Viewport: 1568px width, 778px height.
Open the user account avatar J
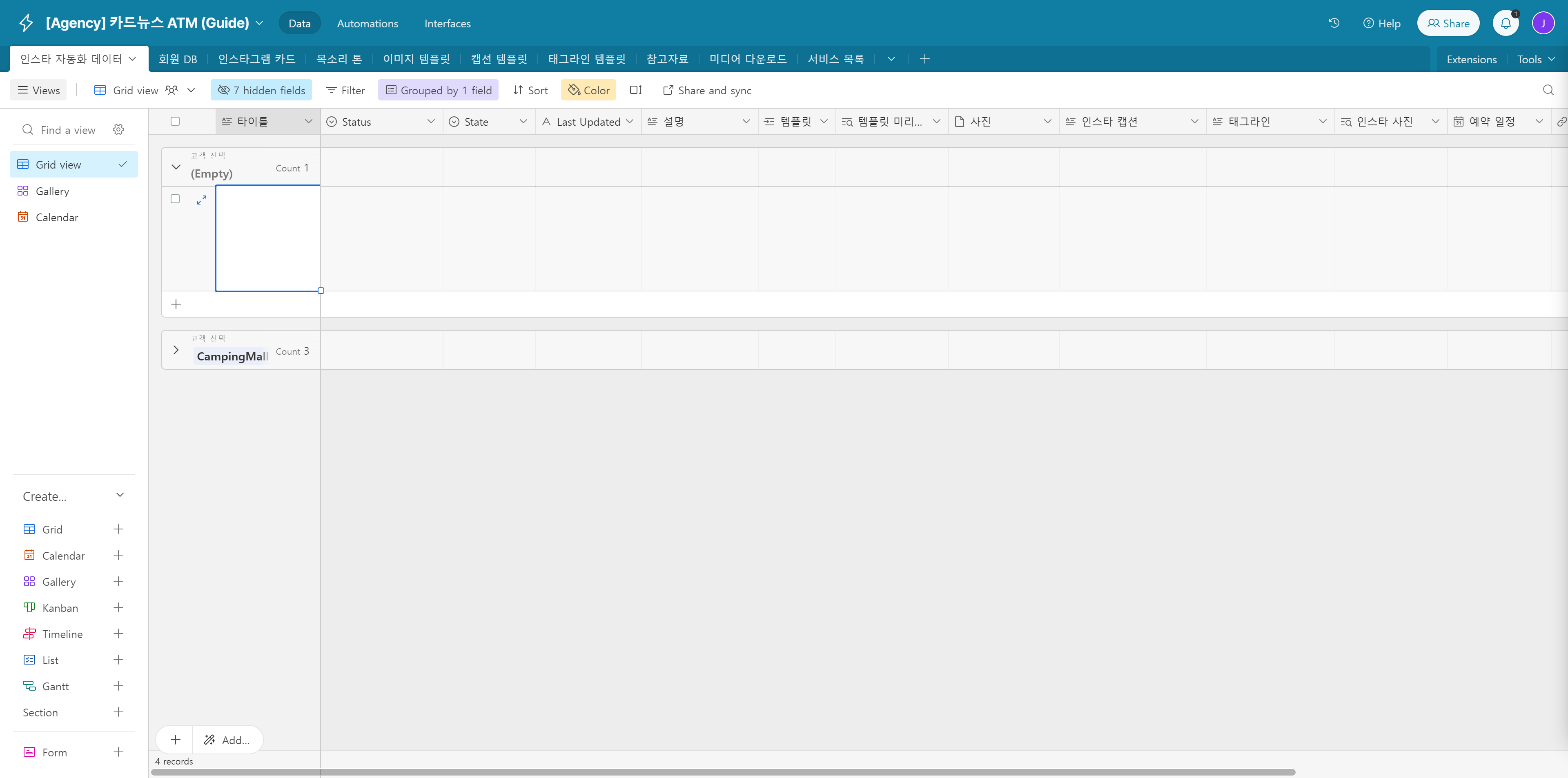[x=1543, y=23]
